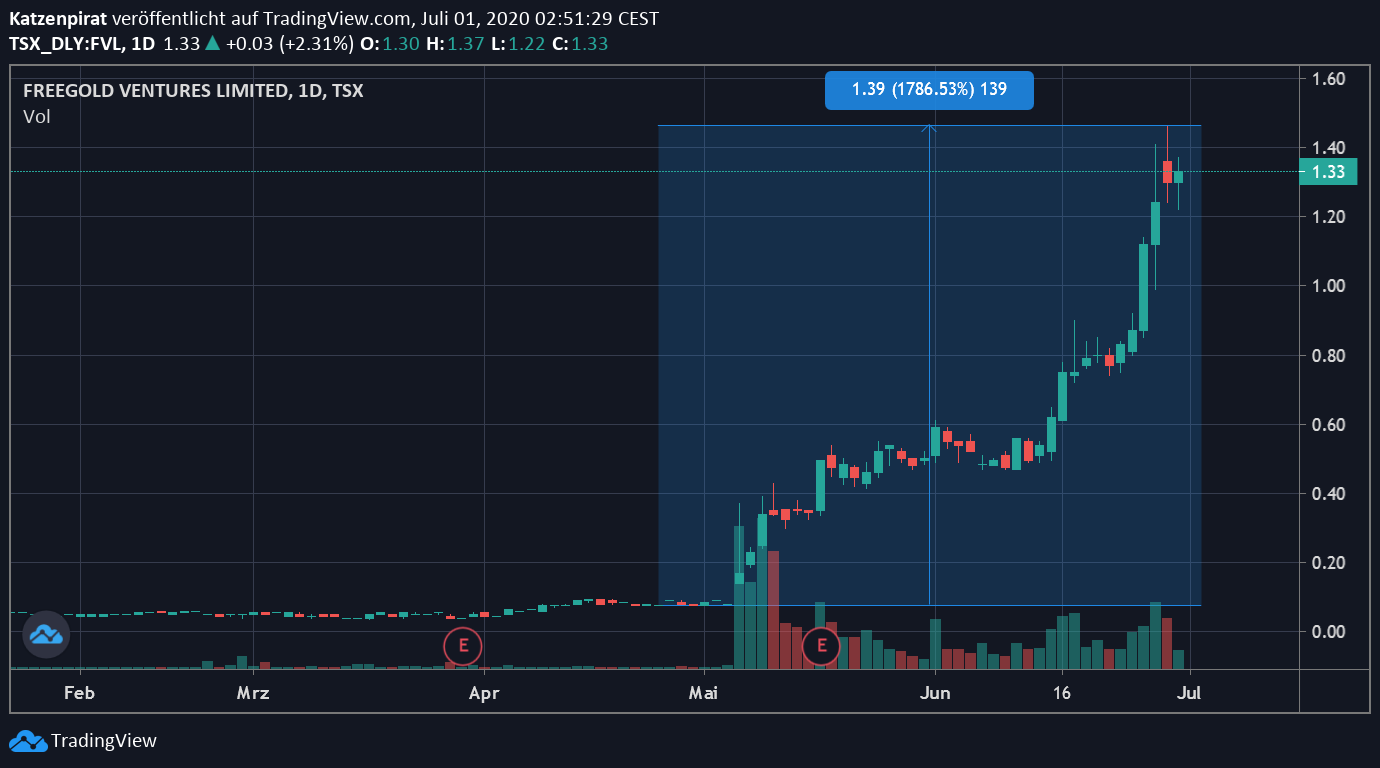Image resolution: width=1380 pixels, height=768 pixels.
Task: Open the earnings 'E' marker in mid-May
Action: click(x=822, y=646)
